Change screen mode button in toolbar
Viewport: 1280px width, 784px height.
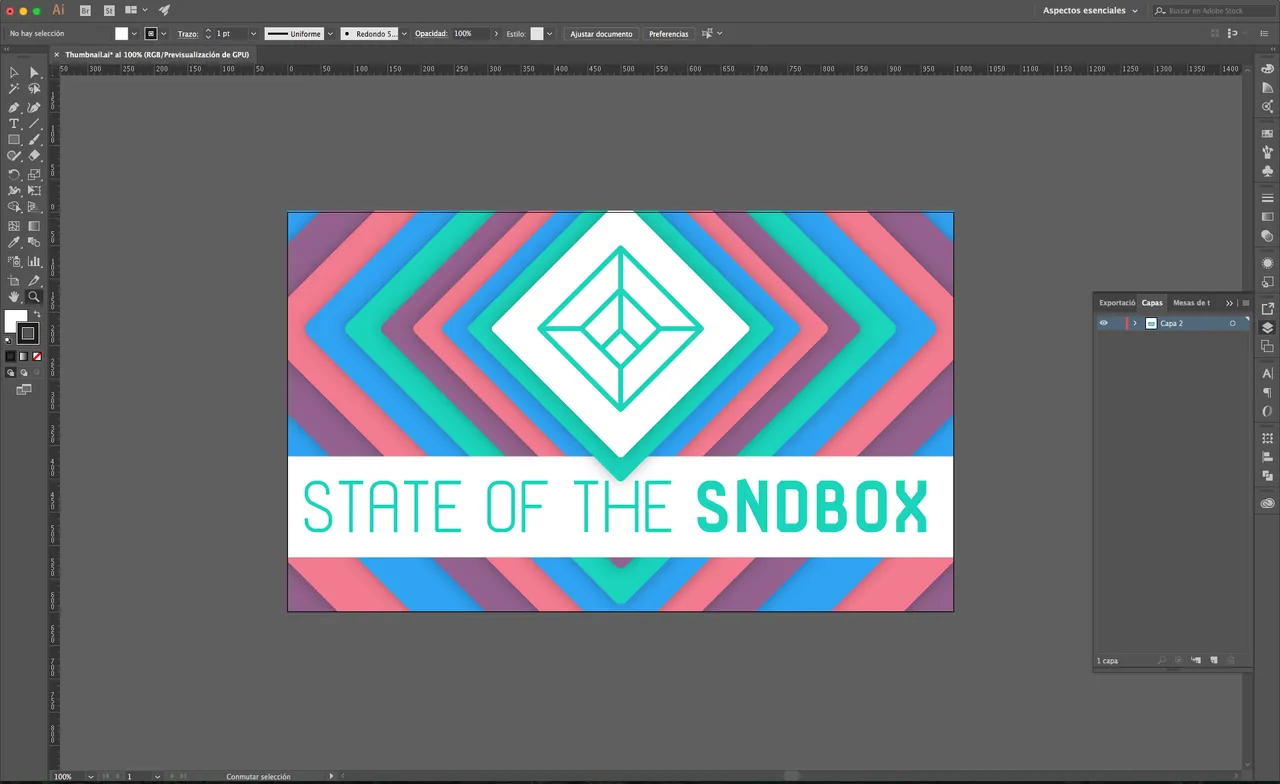(x=24, y=390)
